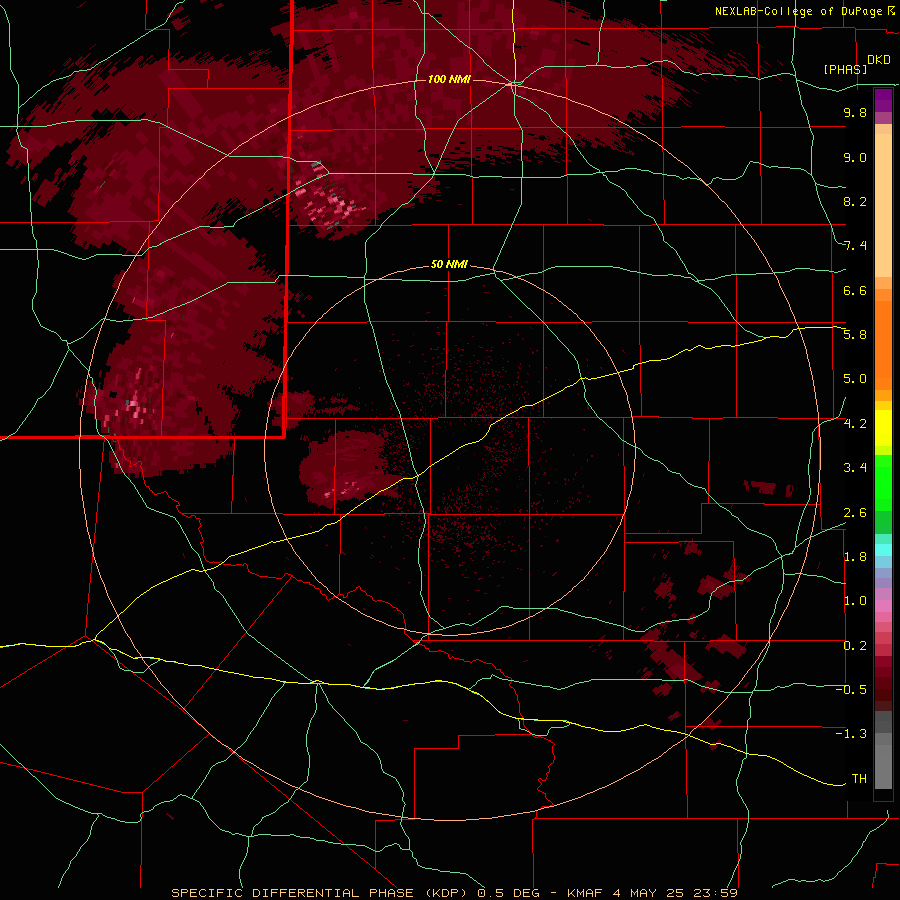Click the pink segment near 1.0 on color bar
This screenshot has height=900, width=900.
883,606
